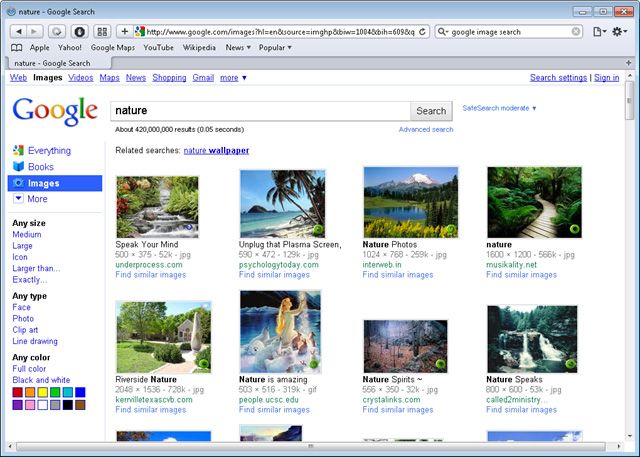Image resolution: width=640 pixels, height=457 pixels.
Task: Expand the More sidebar arrow
Action: 18,199
